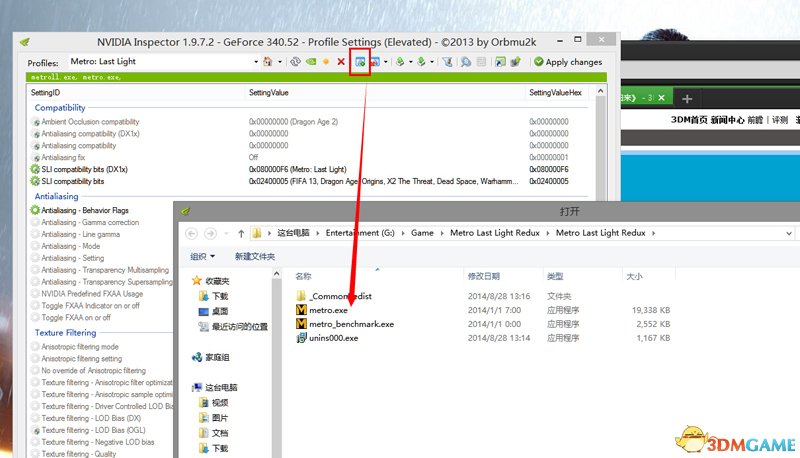Click the add application to profile icon
The height and width of the screenshot is (458, 800).
(x=360, y=62)
